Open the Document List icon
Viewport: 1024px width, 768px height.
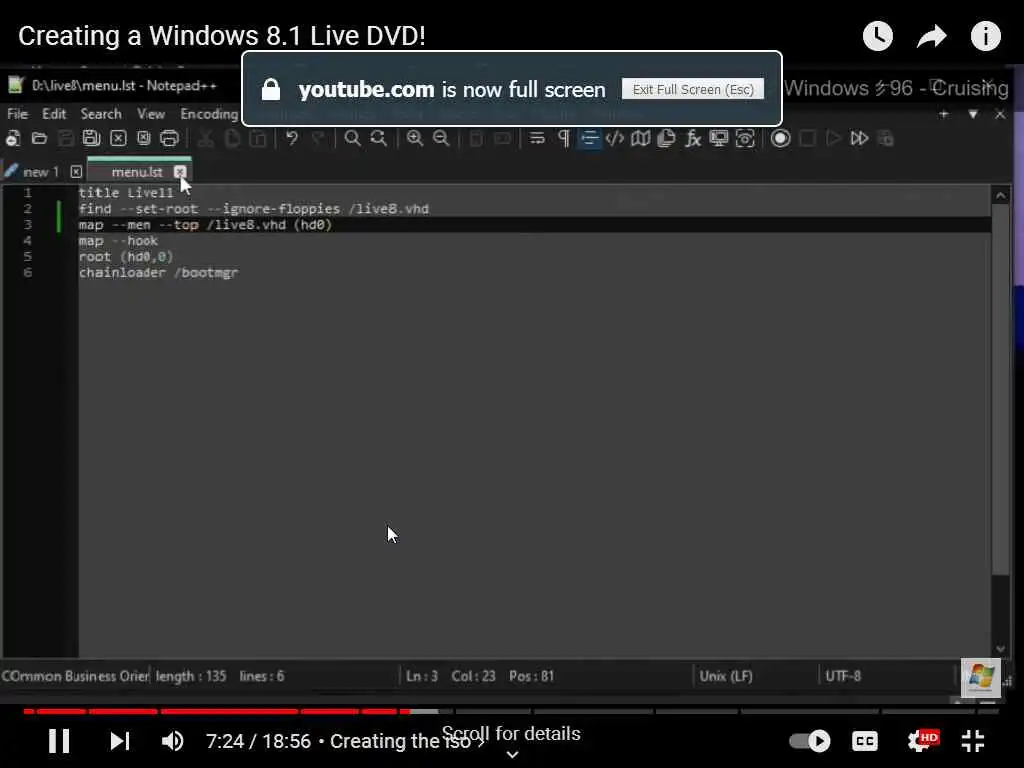[666, 138]
